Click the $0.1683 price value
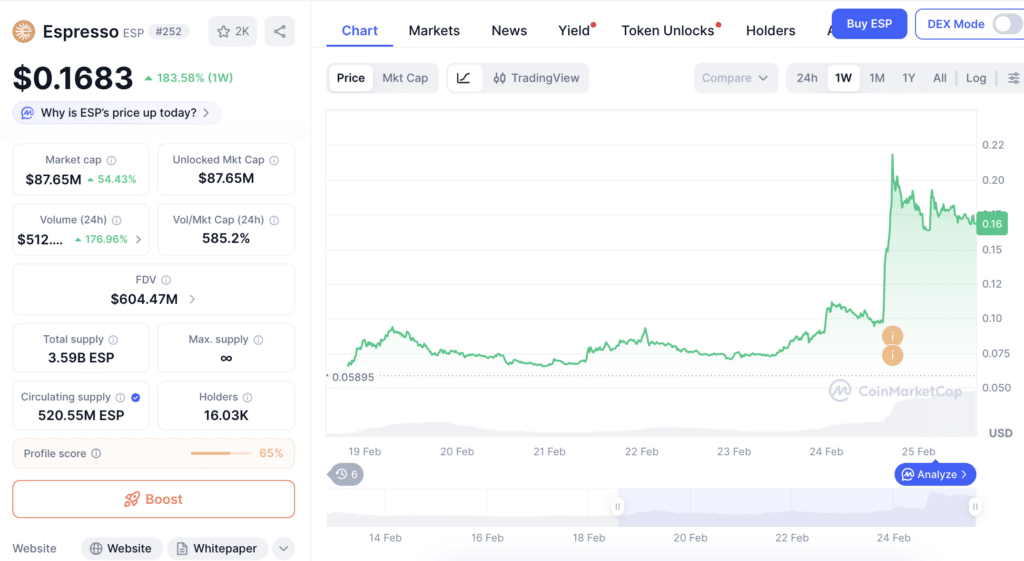1024x561 pixels. point(73,78)
